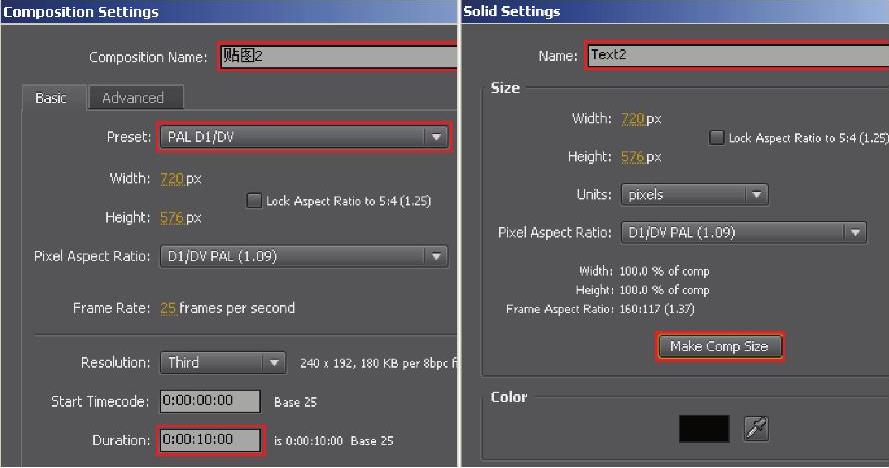Open Resolution dropdown showing Third
889x468 pixels.
(223, 362)
